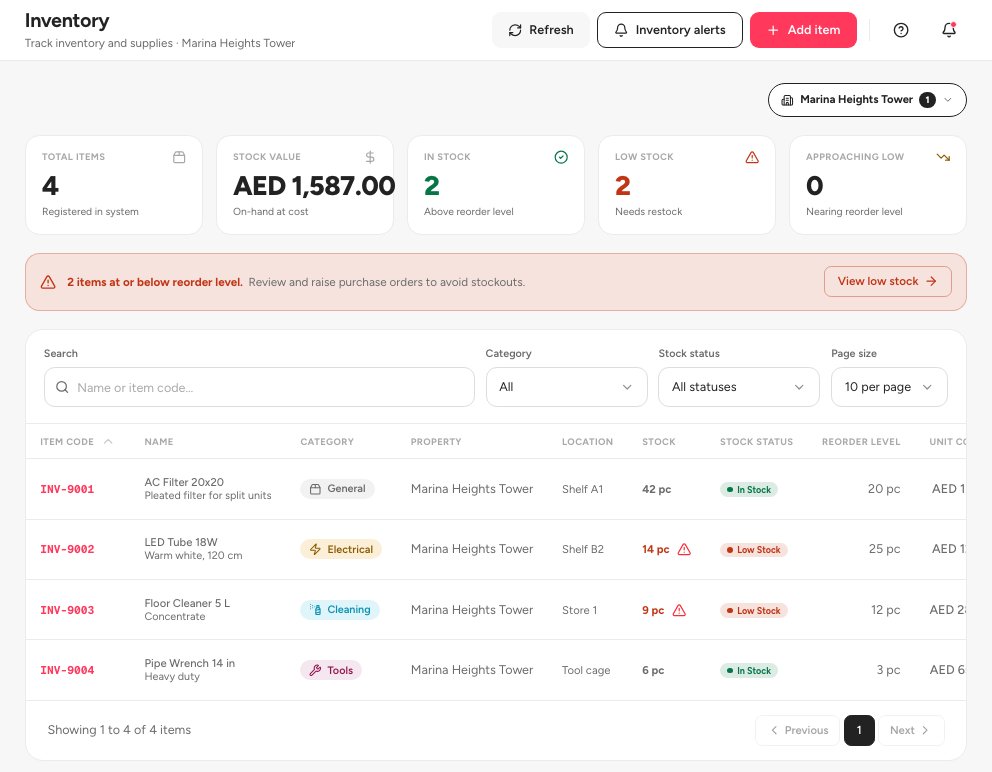The height and width of the screenshot is (772, 992).
Task: Click the AED 1,587.00 stock value
Action: pyautogui.click(x=314, y=186)
